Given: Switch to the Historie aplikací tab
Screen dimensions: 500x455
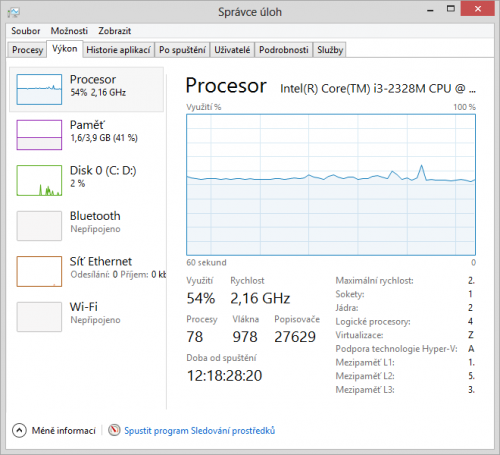Looking at the screenshot, I should [118, 50].
